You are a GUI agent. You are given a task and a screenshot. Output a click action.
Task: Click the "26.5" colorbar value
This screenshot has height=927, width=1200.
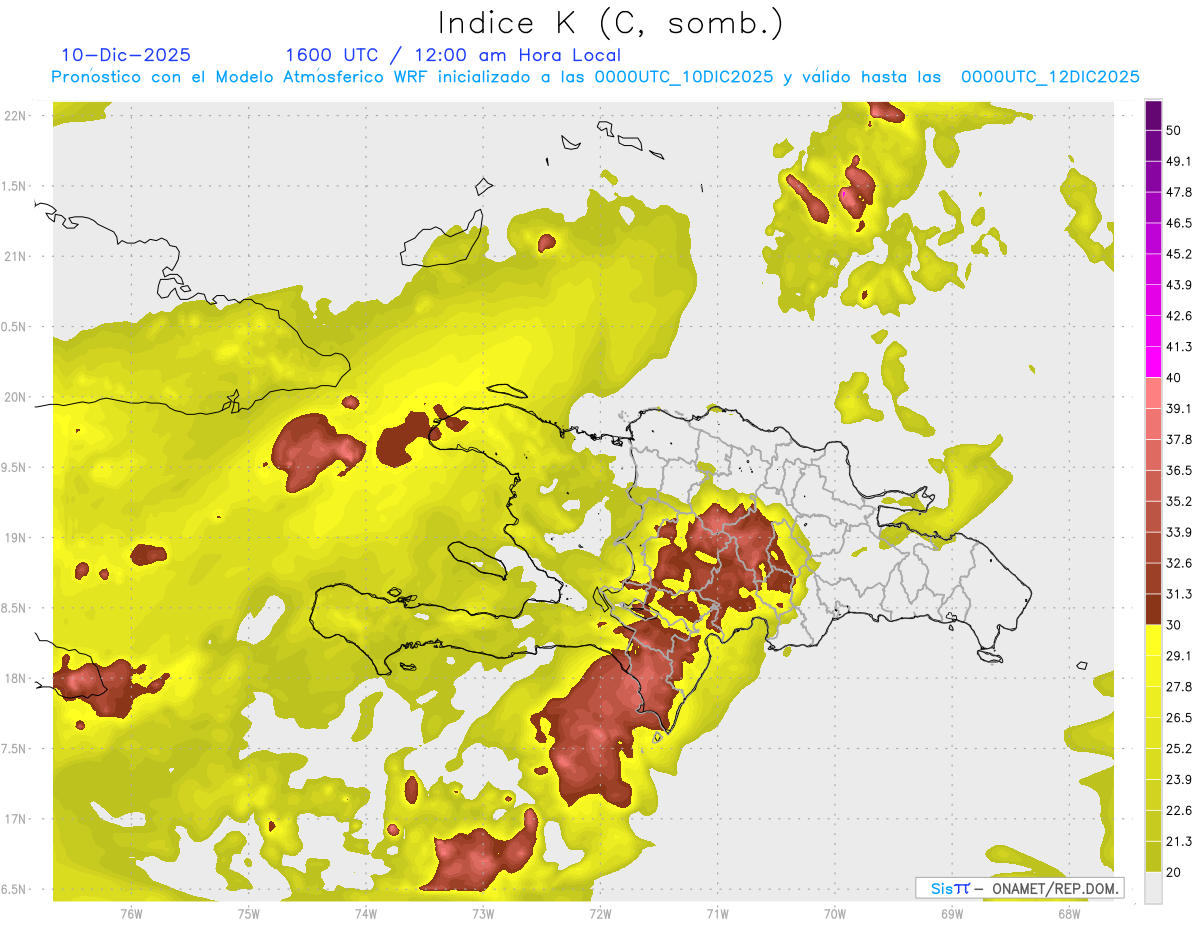click(1179, 717)
